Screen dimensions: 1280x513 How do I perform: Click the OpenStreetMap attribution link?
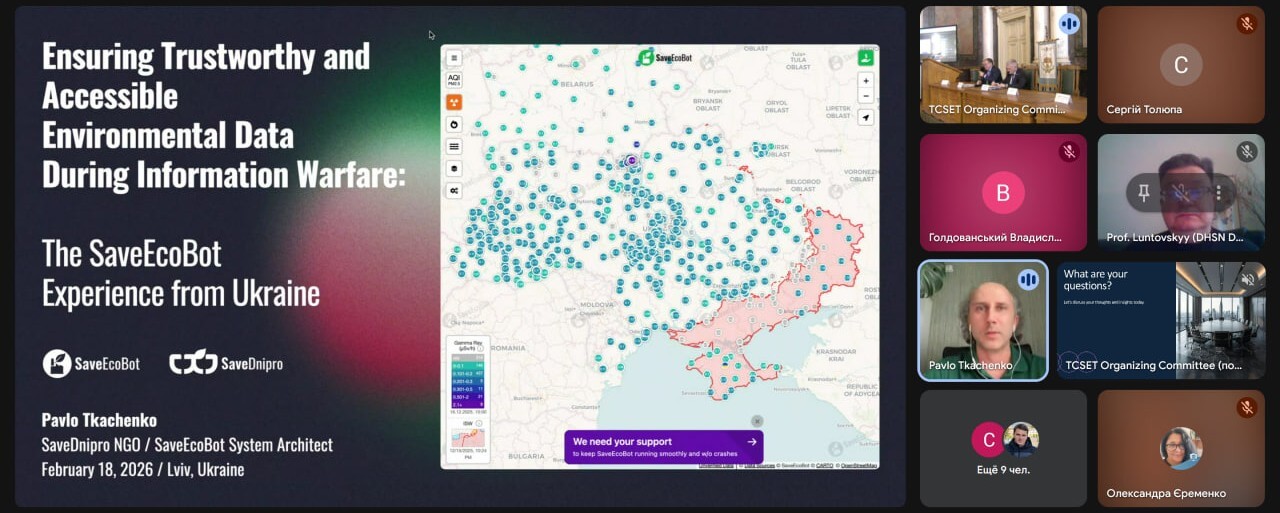pos(858,465)
